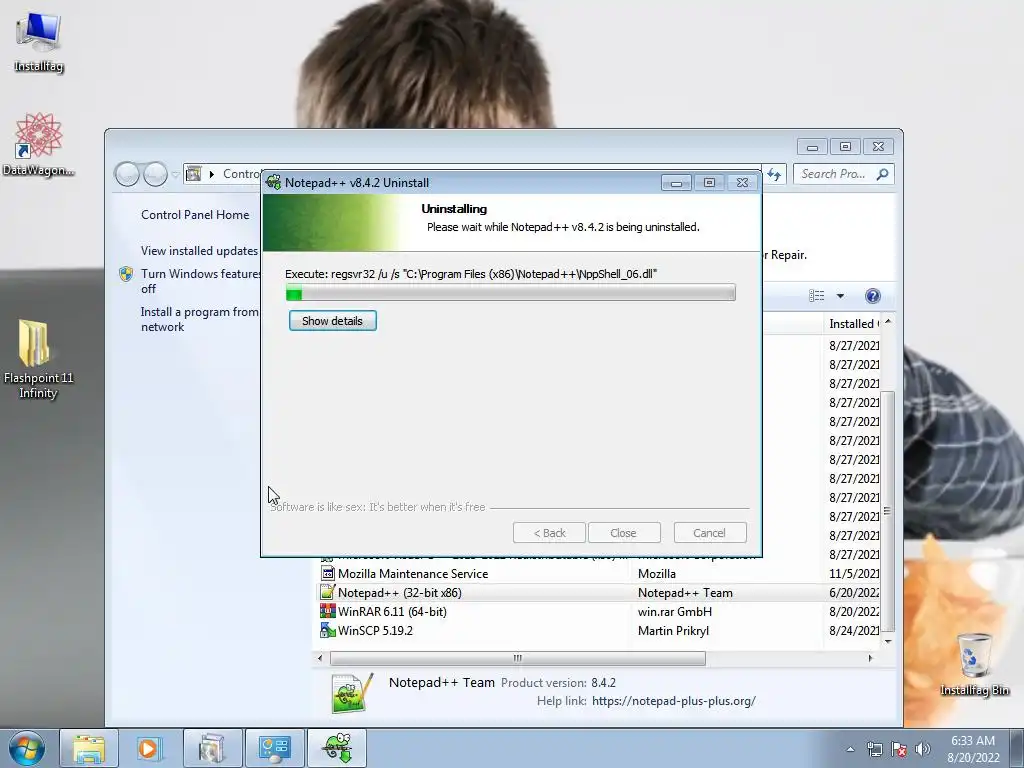Click publisher cell win.rar GmbH

click(675, 612)
